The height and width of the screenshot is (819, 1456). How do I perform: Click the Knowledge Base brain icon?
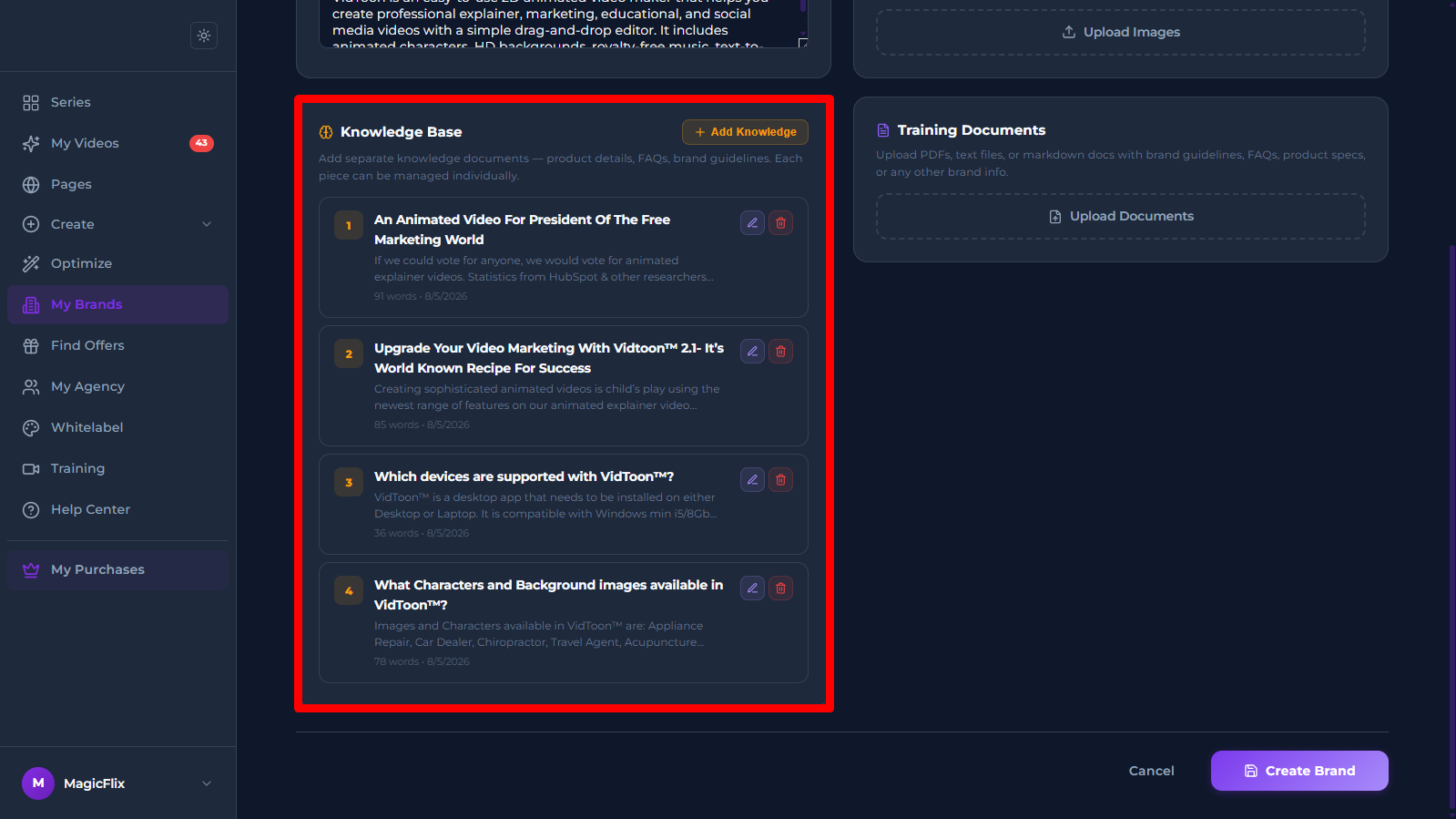(326, 132)
